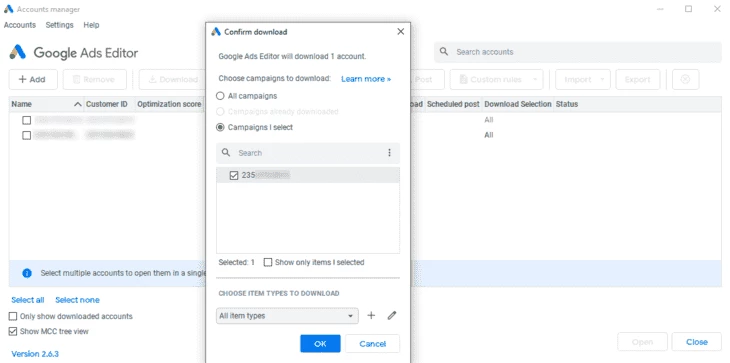
Task: Open the Settings menu
Action: pos(60,25)
